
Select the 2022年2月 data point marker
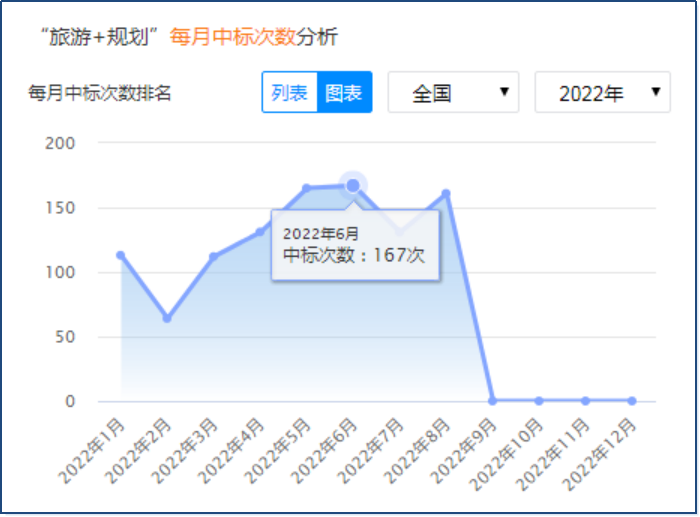tap(167, 318)
